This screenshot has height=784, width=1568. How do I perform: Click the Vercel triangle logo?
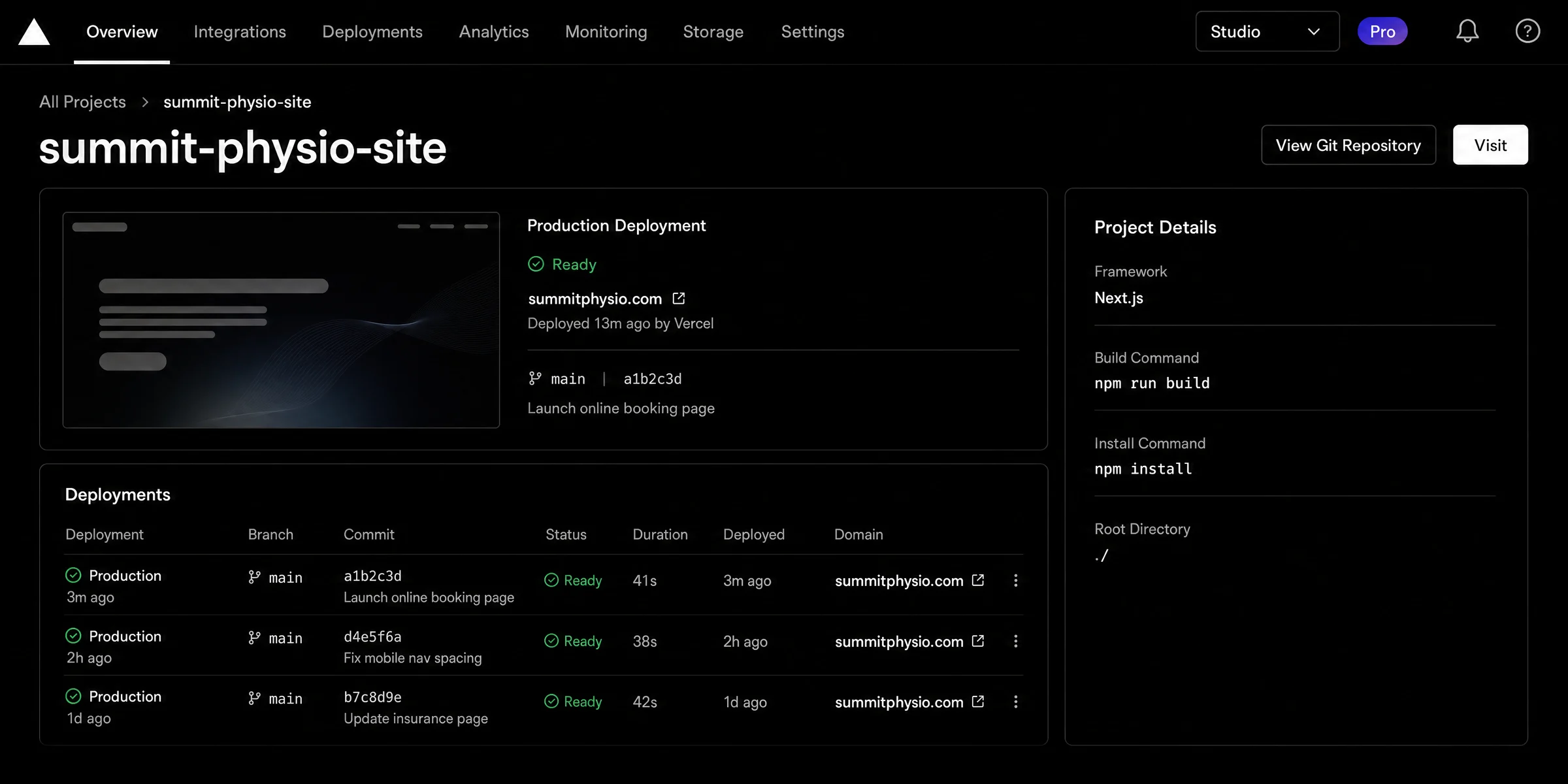click(x=34, y=31)
